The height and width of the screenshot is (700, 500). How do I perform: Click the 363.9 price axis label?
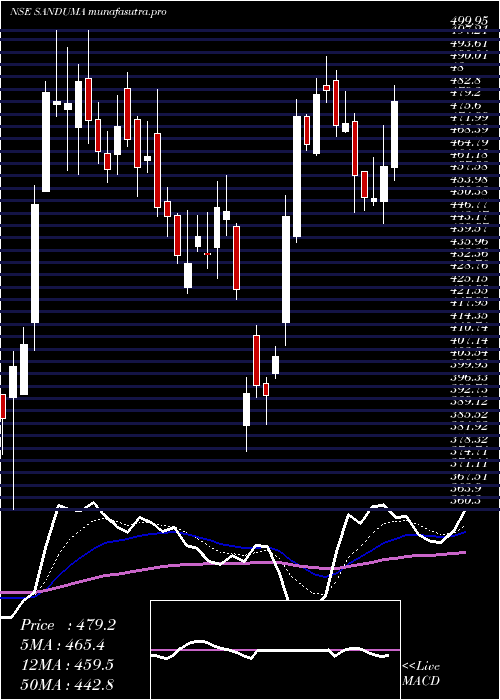tap(466, 489)
